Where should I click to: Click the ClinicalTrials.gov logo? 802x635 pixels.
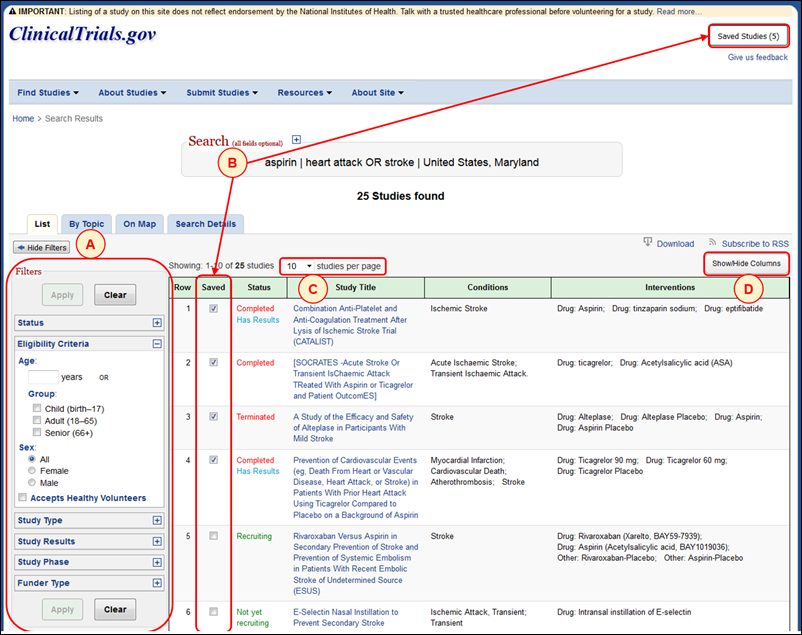[82, 34]
